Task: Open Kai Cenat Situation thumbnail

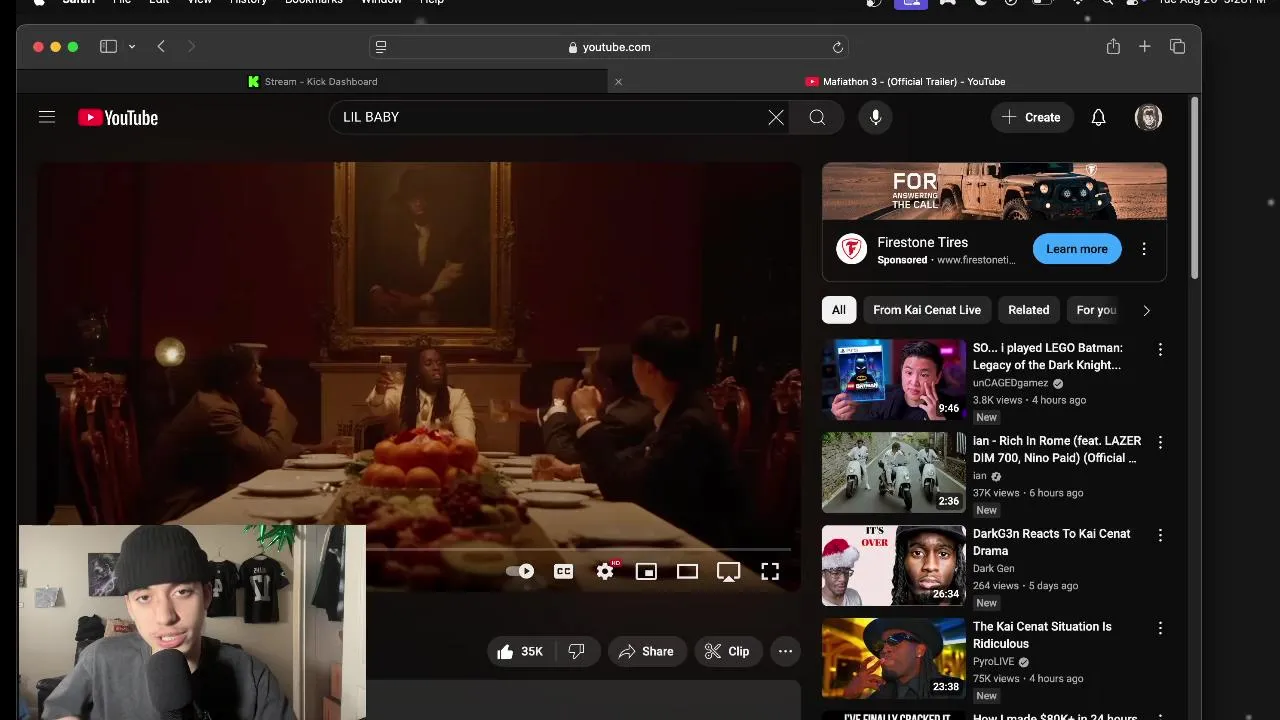Action: point(894,658)
